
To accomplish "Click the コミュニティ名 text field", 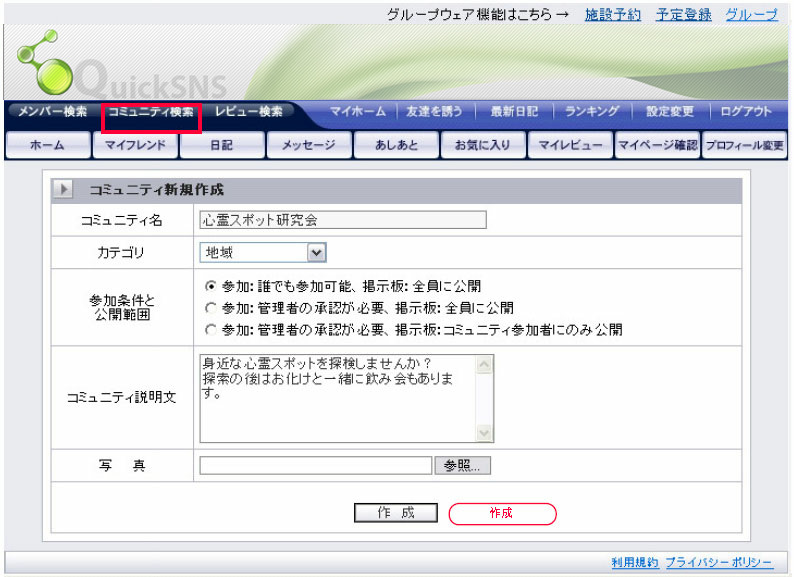I will tap(343, 220).
